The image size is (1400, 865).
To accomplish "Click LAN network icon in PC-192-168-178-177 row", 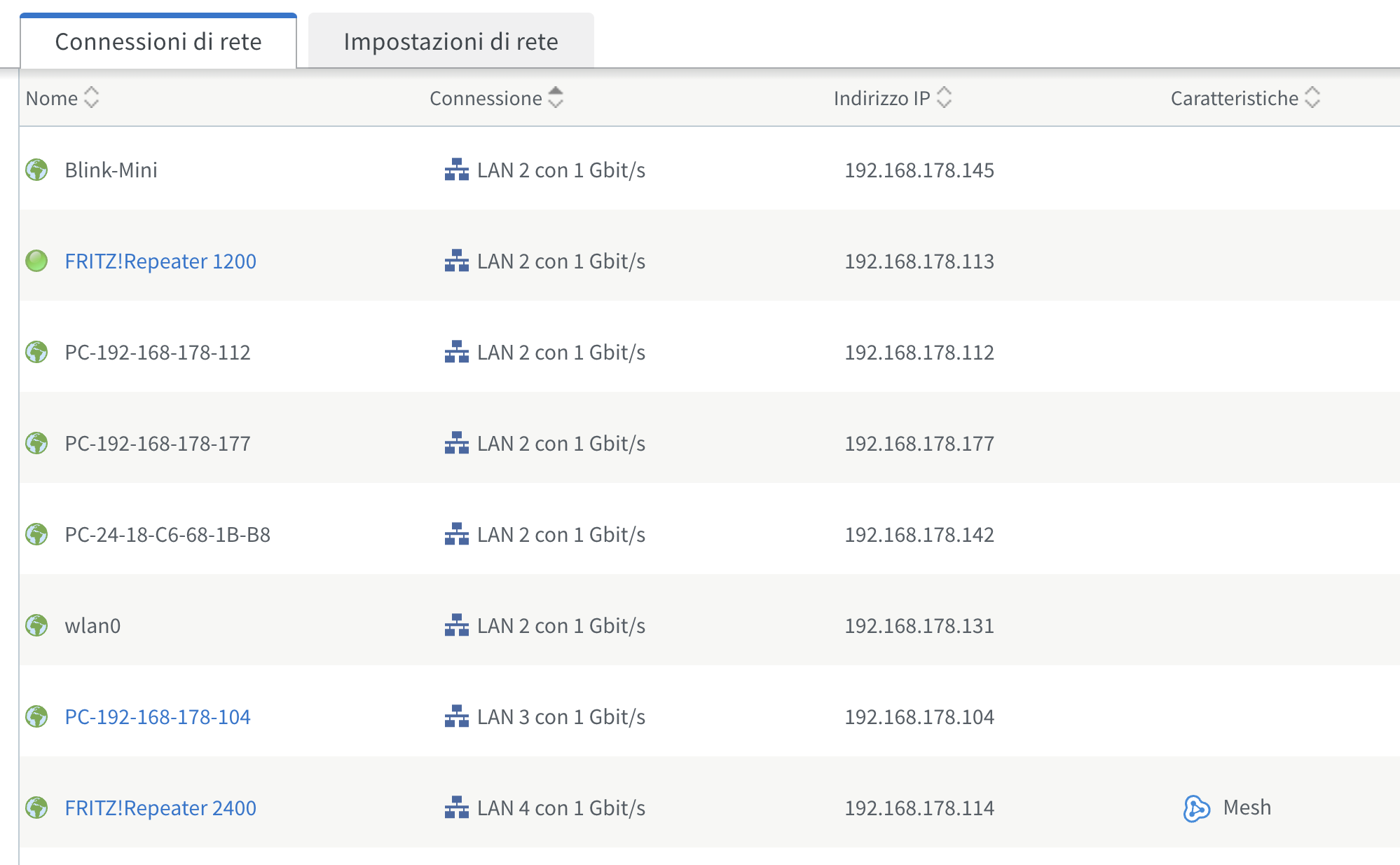I will 457,443.
